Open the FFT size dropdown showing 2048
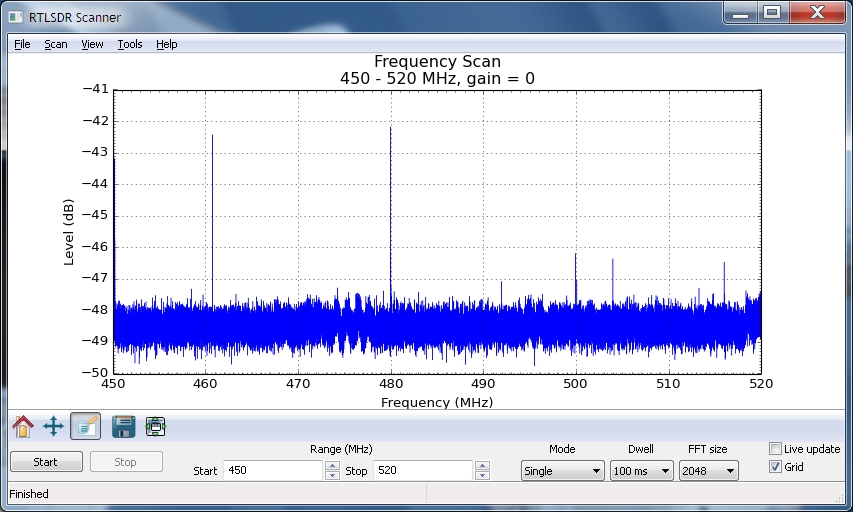Screen dimensions: 853x512 coord(708,471)
